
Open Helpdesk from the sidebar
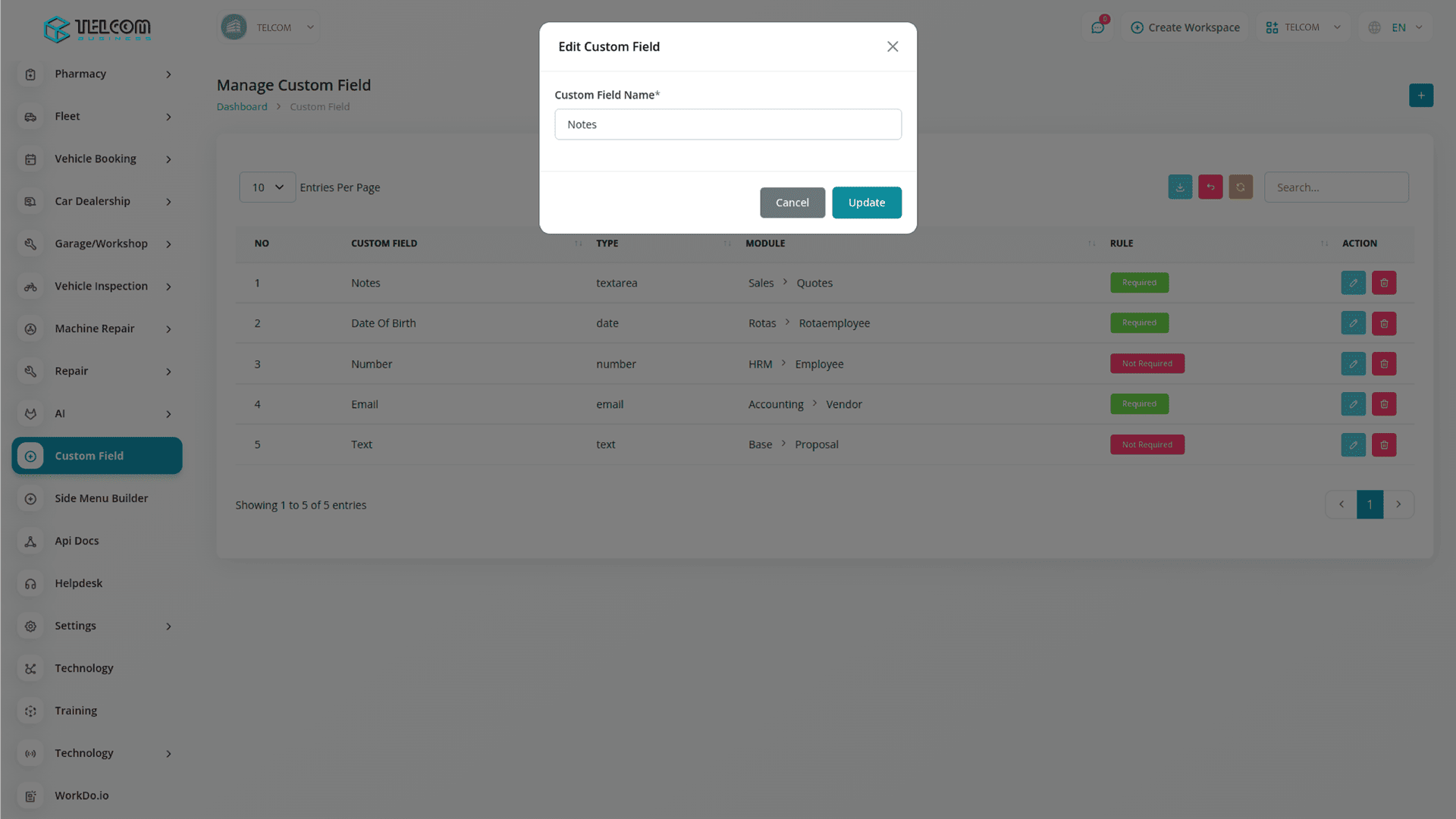pos(78,583)
